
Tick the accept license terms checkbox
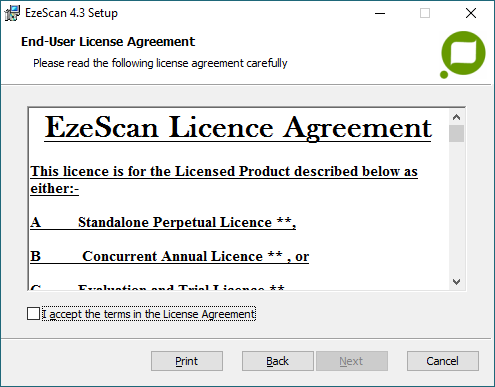33,314
